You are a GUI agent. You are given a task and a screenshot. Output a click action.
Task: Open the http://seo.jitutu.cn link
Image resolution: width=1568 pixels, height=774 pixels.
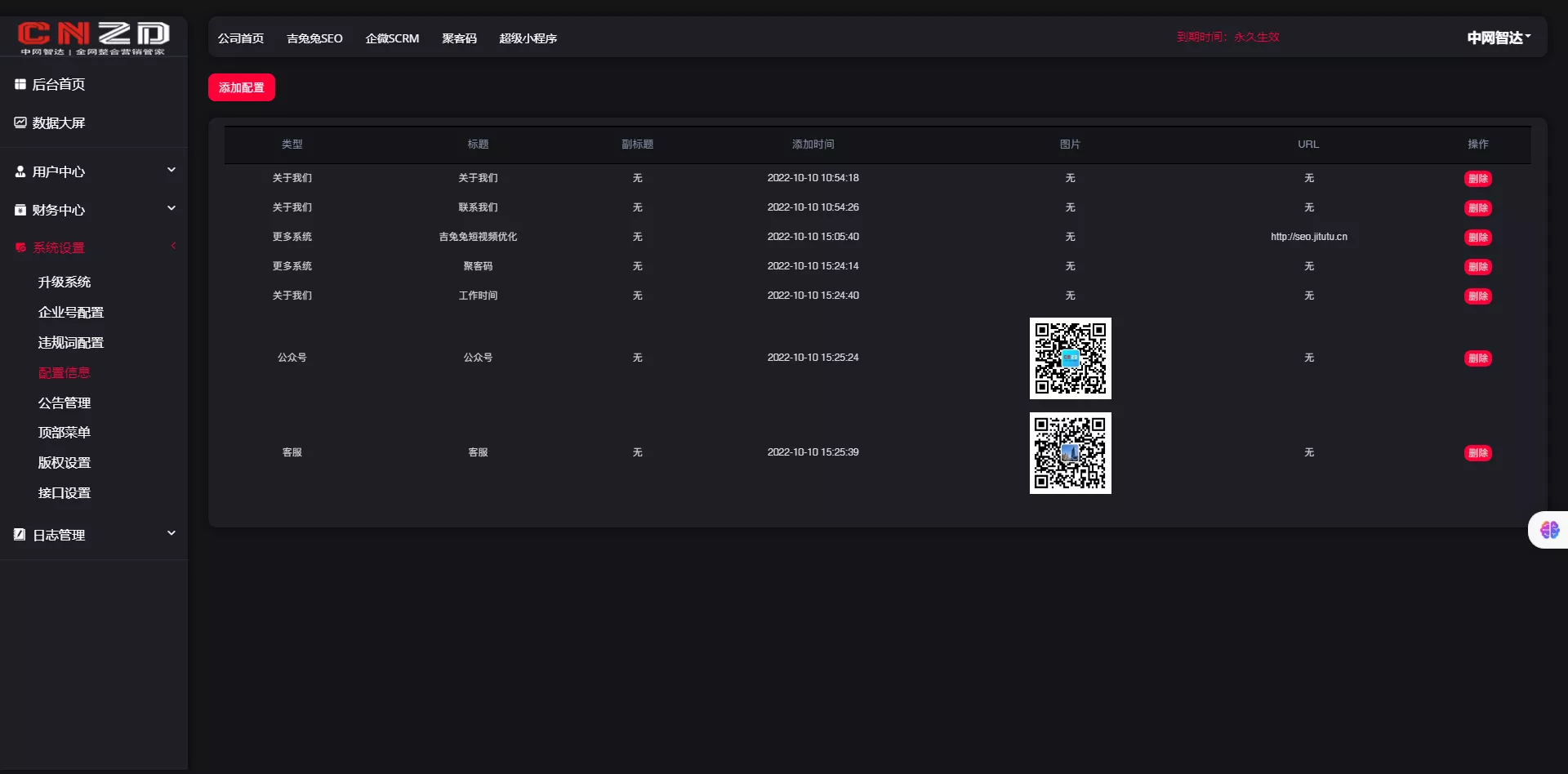point(1308,236)
